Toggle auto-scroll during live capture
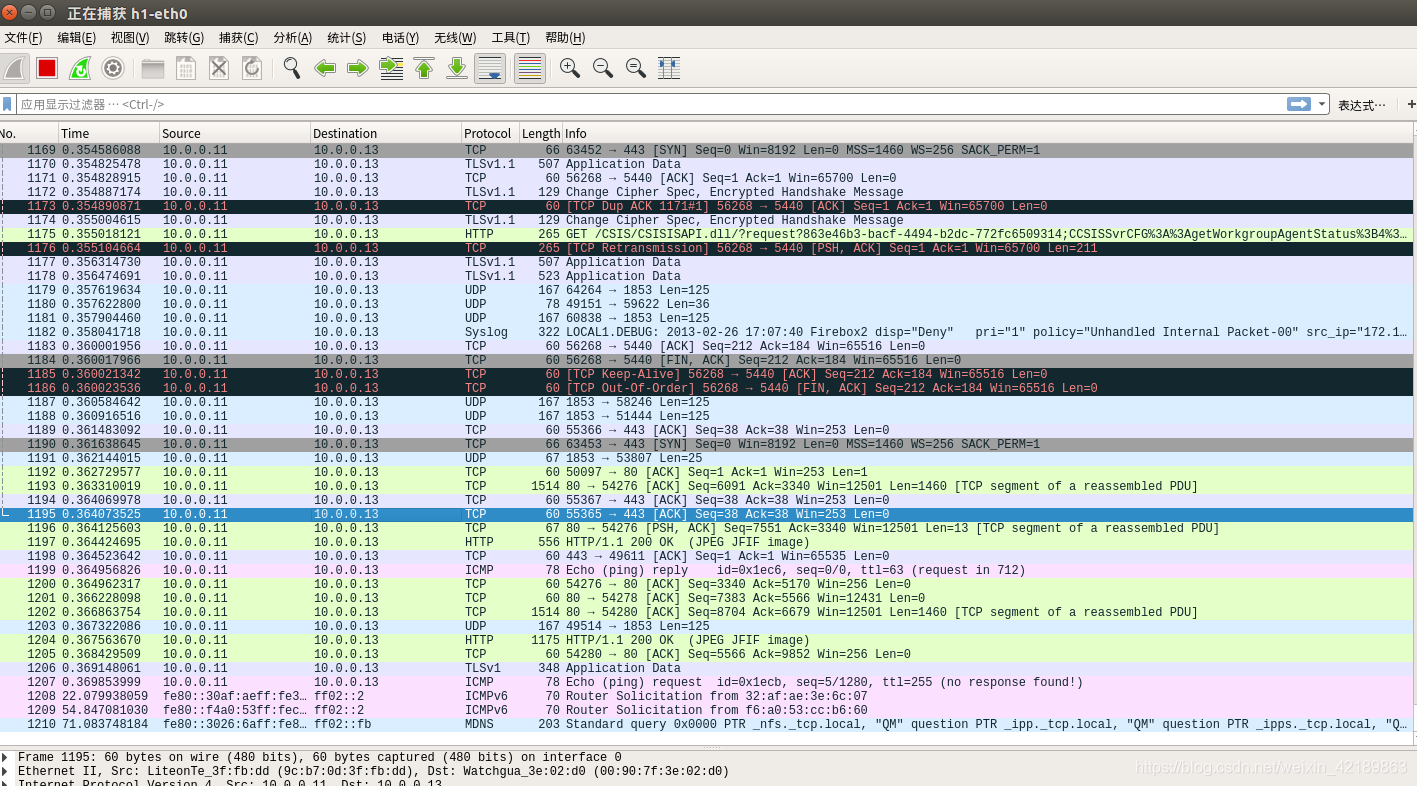 (489, 68)
